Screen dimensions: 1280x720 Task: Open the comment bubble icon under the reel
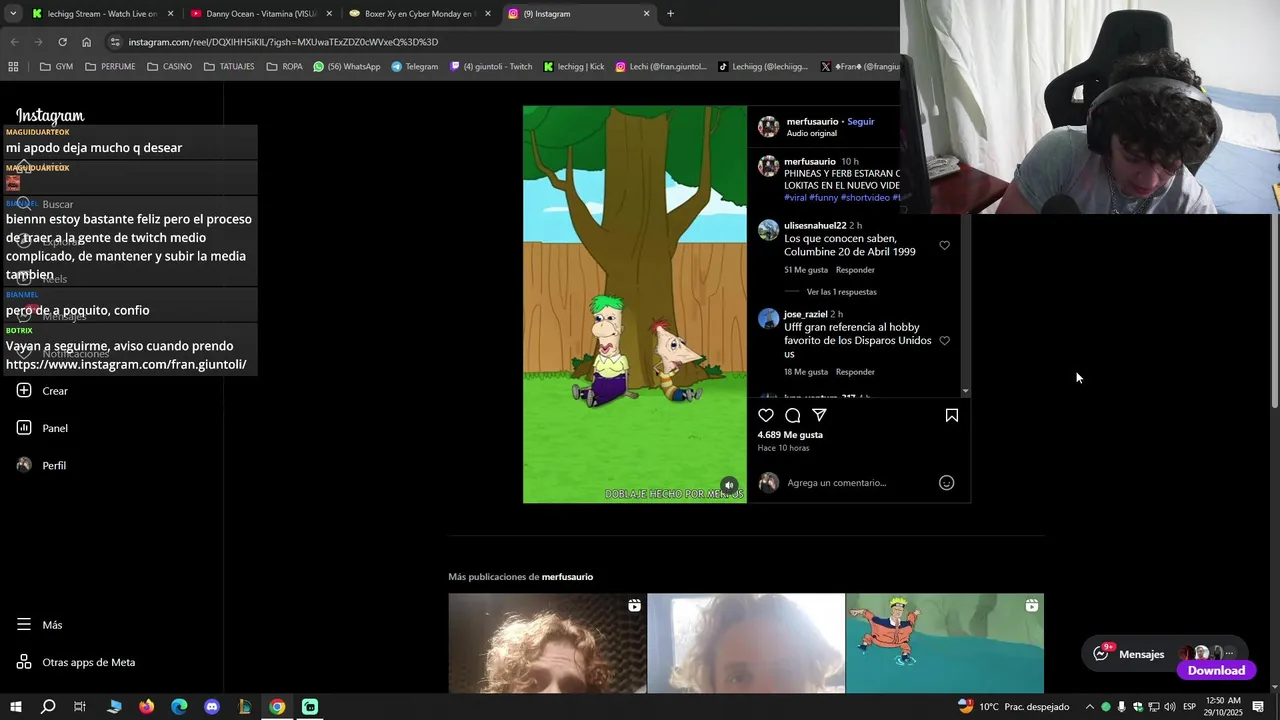click(x=793, y=415)
